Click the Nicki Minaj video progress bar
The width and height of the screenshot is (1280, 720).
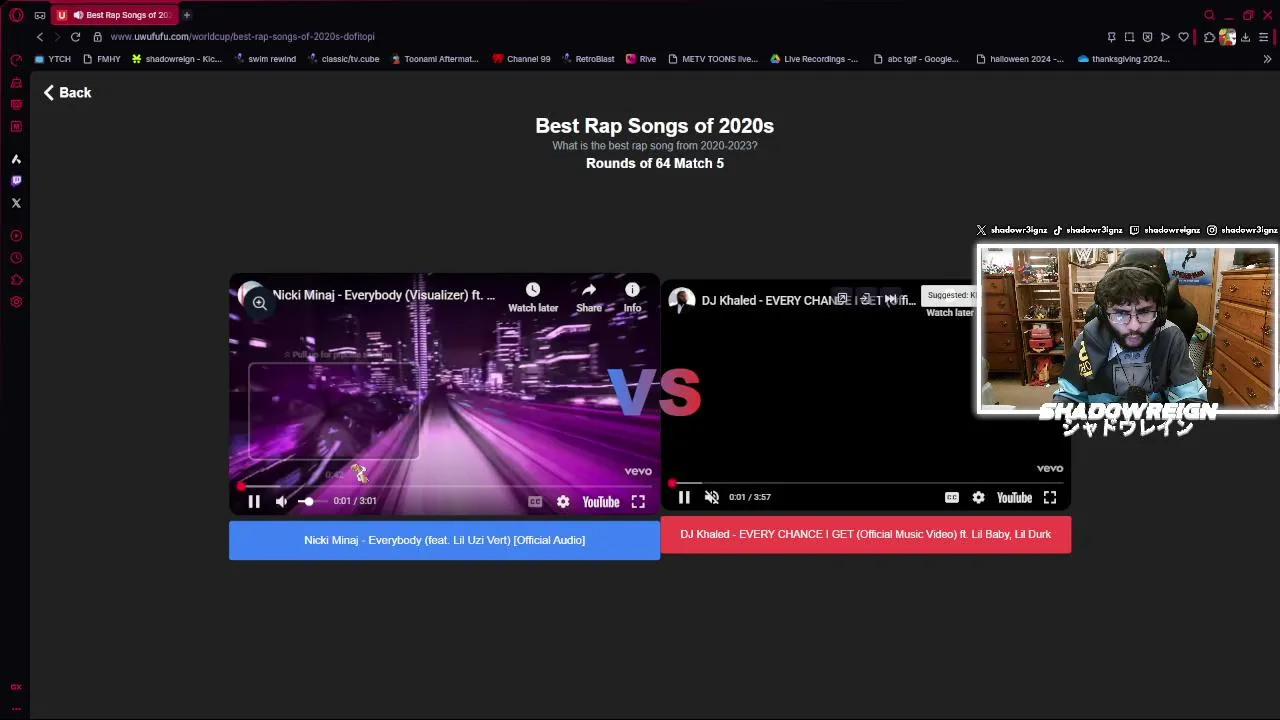click(444, 486)
